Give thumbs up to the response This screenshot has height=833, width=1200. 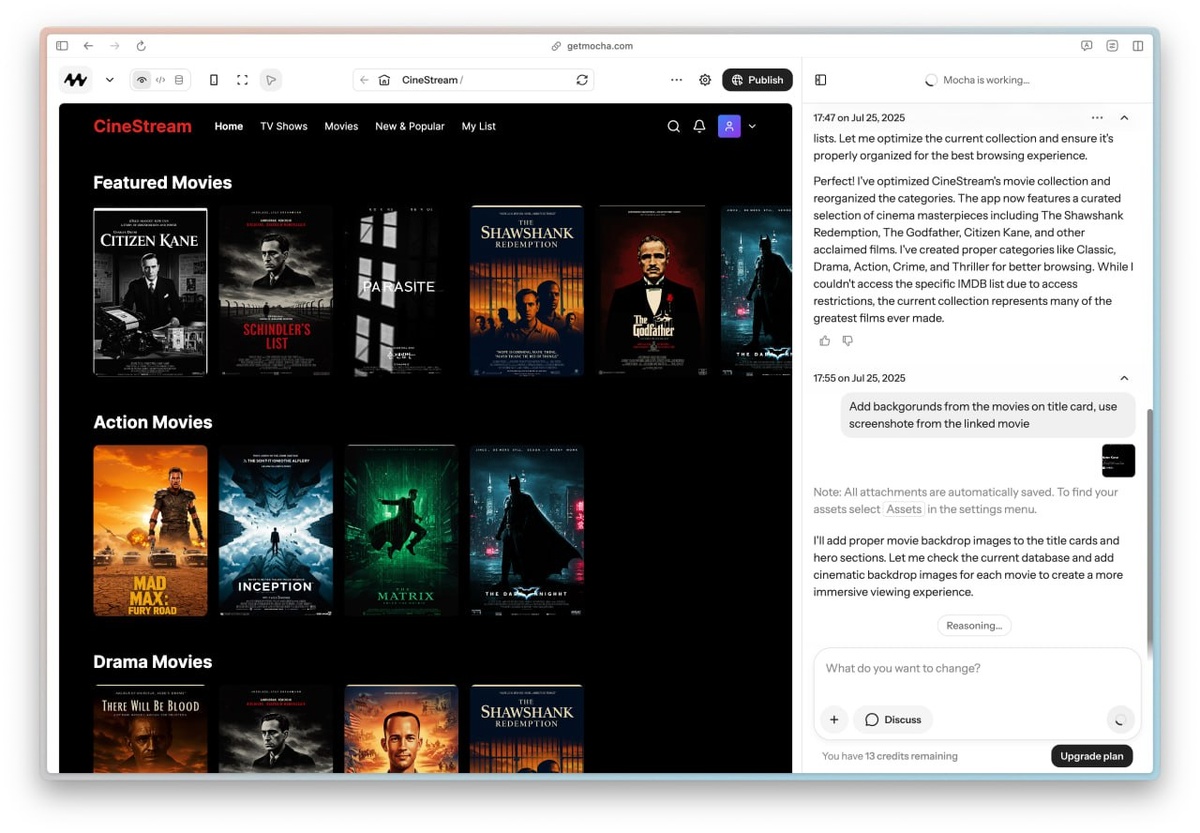point(825,341)
